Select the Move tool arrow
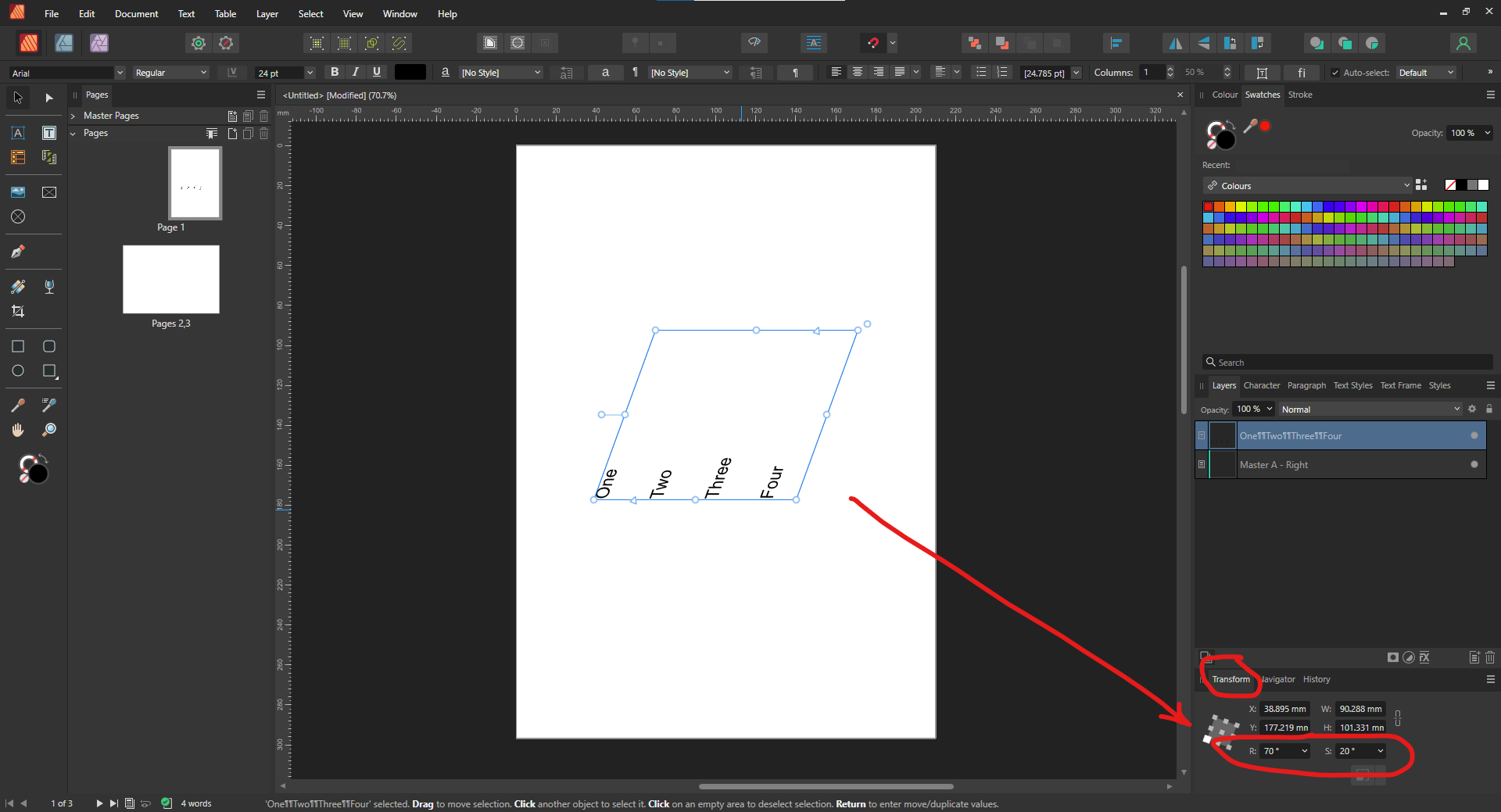This screenshot has height=812, width=1501. (18, 98)
